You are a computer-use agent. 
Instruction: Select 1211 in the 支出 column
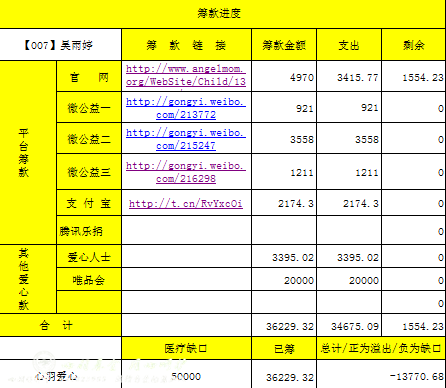click(349, 172)
